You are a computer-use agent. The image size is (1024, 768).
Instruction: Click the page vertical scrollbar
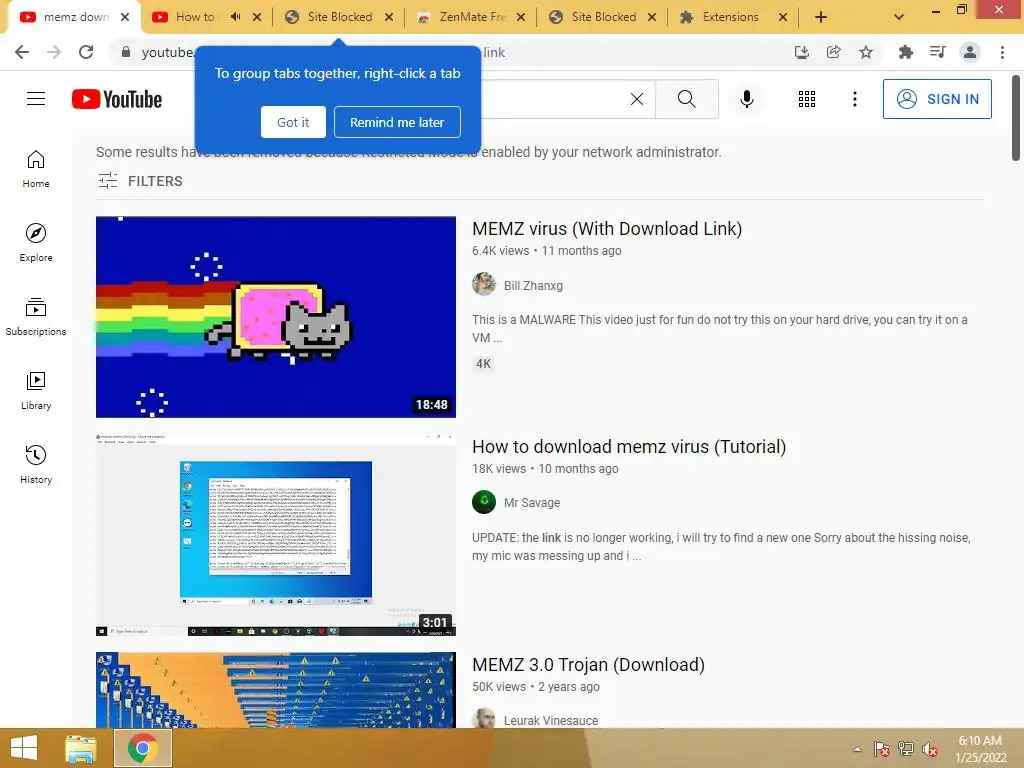pyautogui.click(x=1016, y=118)
